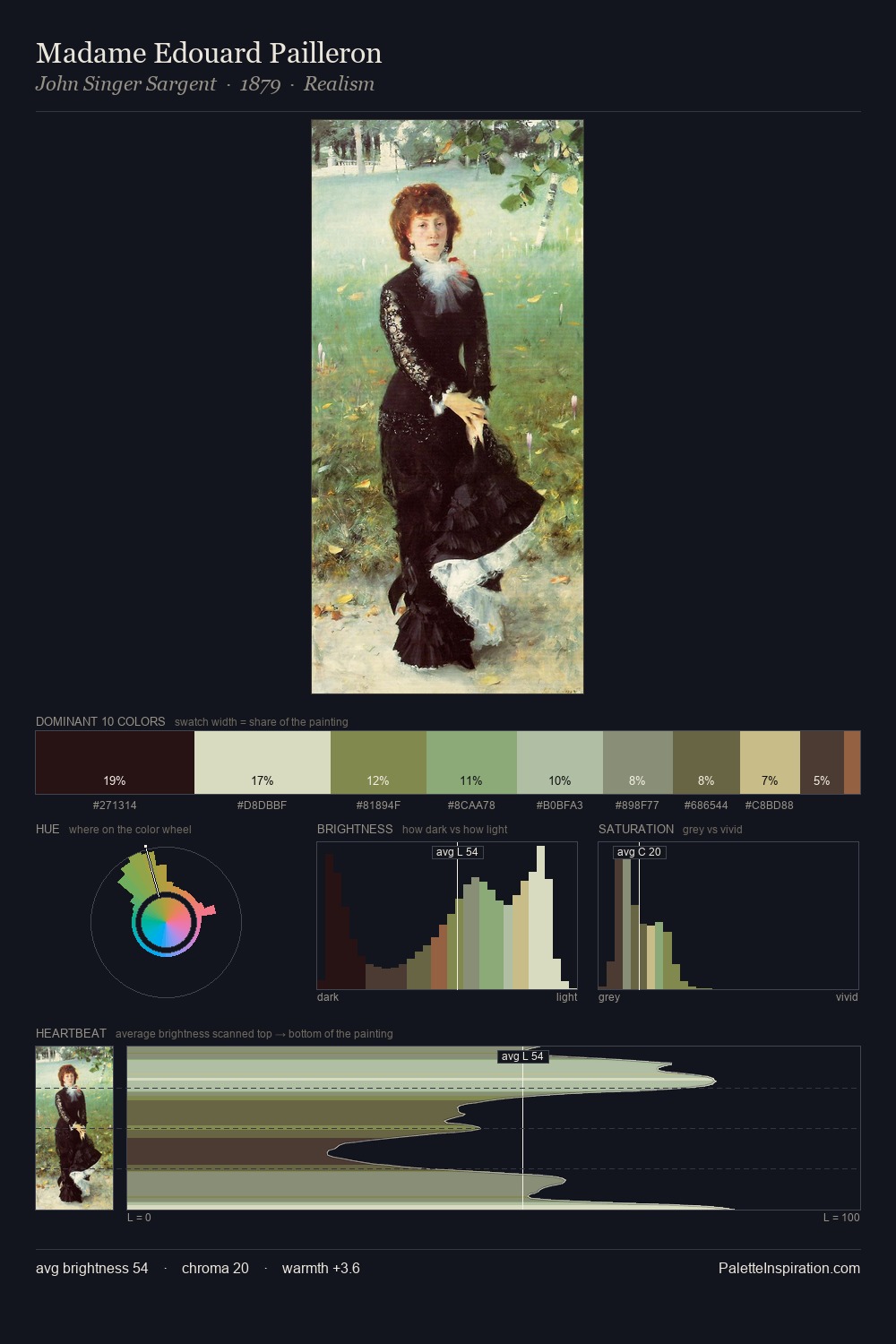
Task: Click the 'where on the color wheel' caption
Action: [130, 830]
